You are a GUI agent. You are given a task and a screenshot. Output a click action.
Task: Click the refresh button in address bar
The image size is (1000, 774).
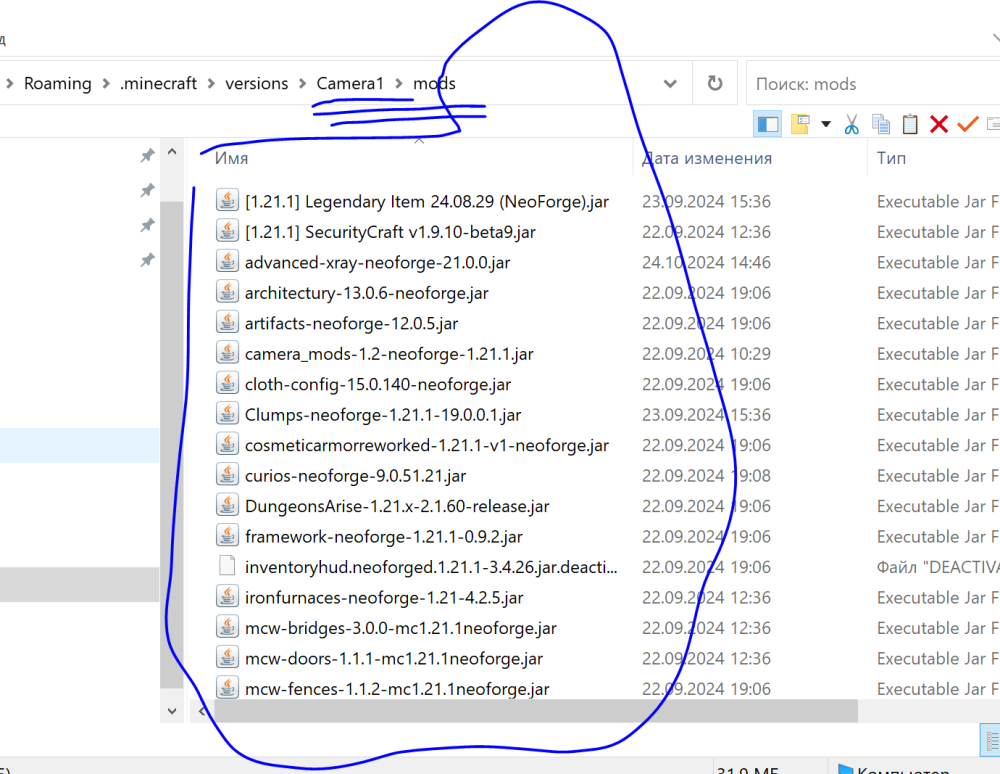click(715, 84)
